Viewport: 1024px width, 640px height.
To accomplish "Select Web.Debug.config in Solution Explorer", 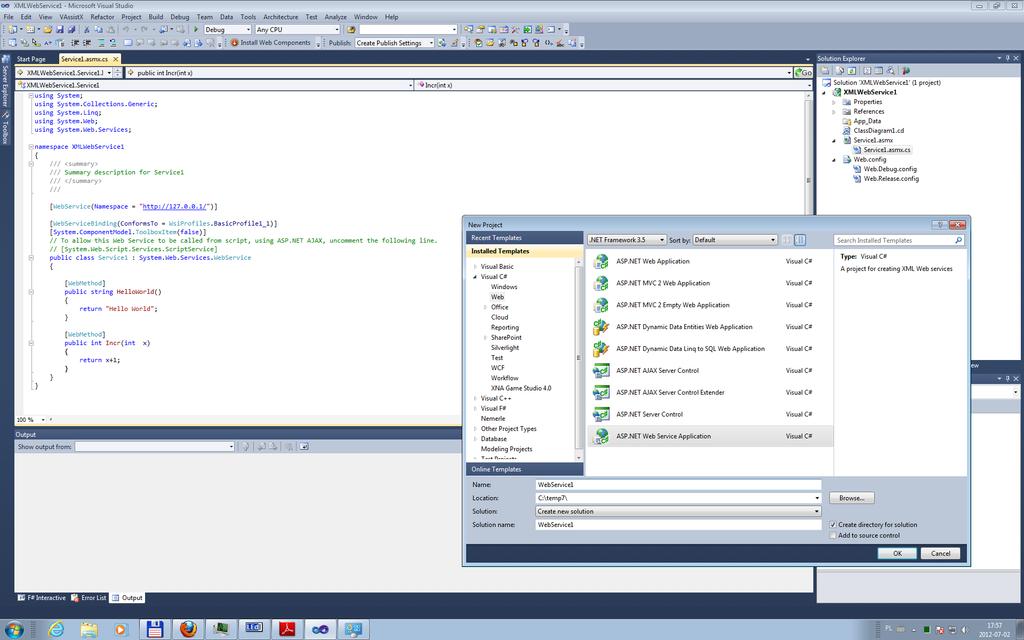I will pos(889,169).
